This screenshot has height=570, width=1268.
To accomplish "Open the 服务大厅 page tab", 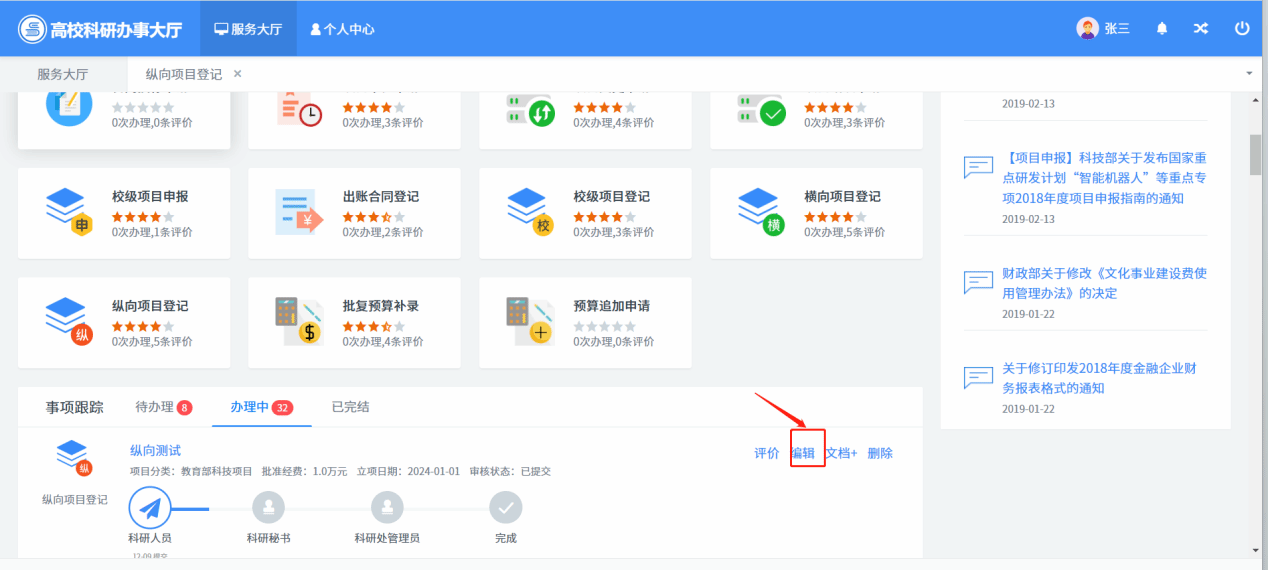I will click(63, 74).
